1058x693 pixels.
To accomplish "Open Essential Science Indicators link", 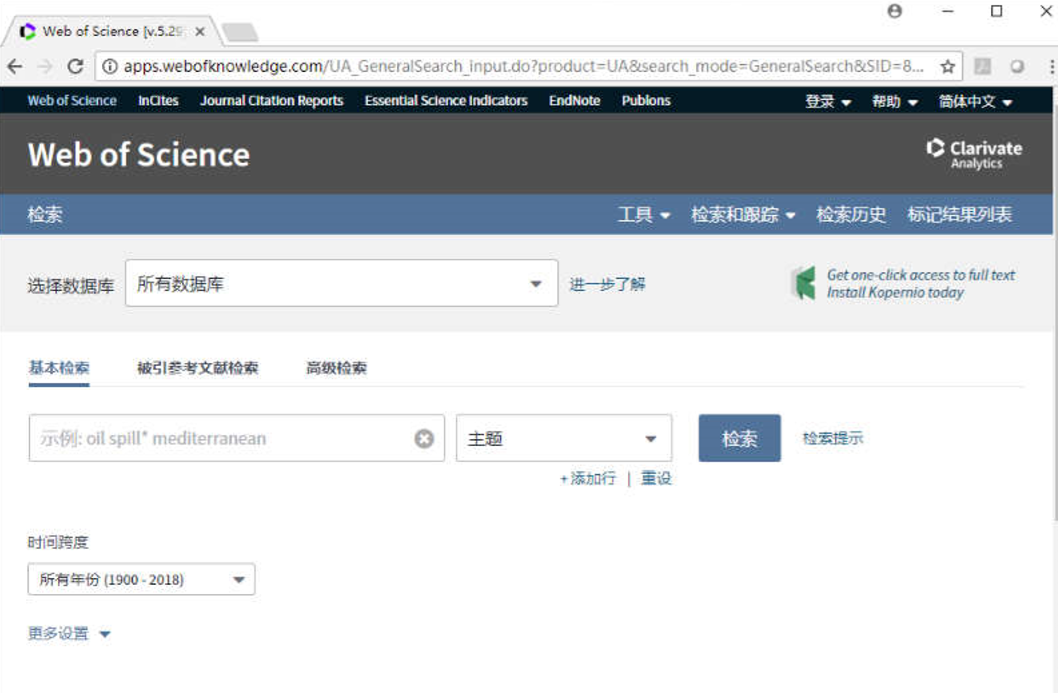I will click(x=446, y=101).
